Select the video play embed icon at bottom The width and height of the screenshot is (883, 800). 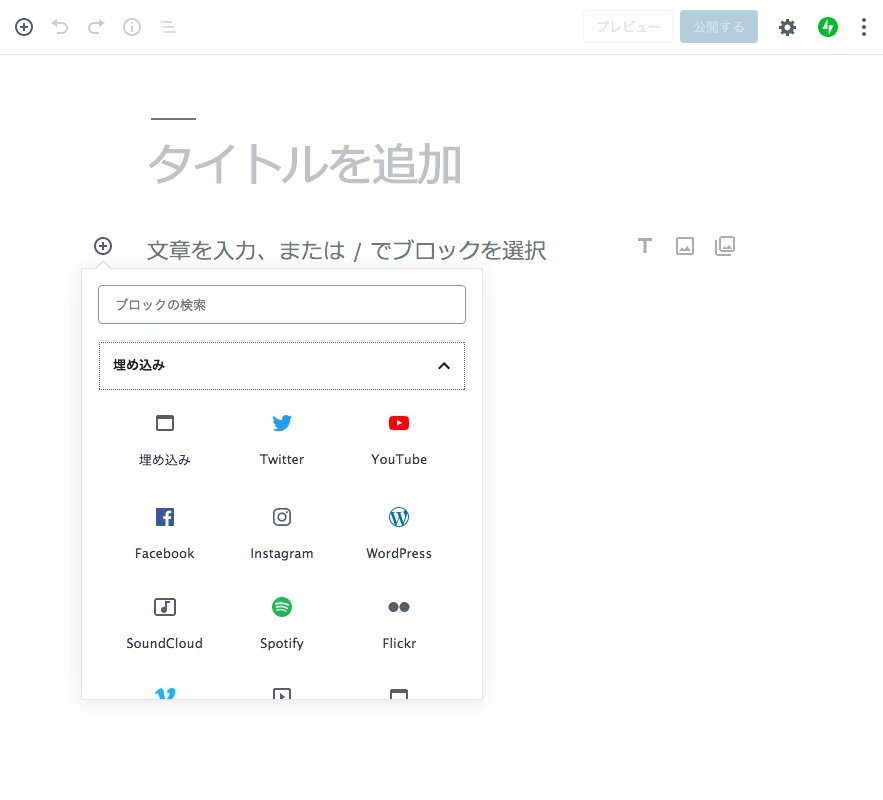coord(282,693)
